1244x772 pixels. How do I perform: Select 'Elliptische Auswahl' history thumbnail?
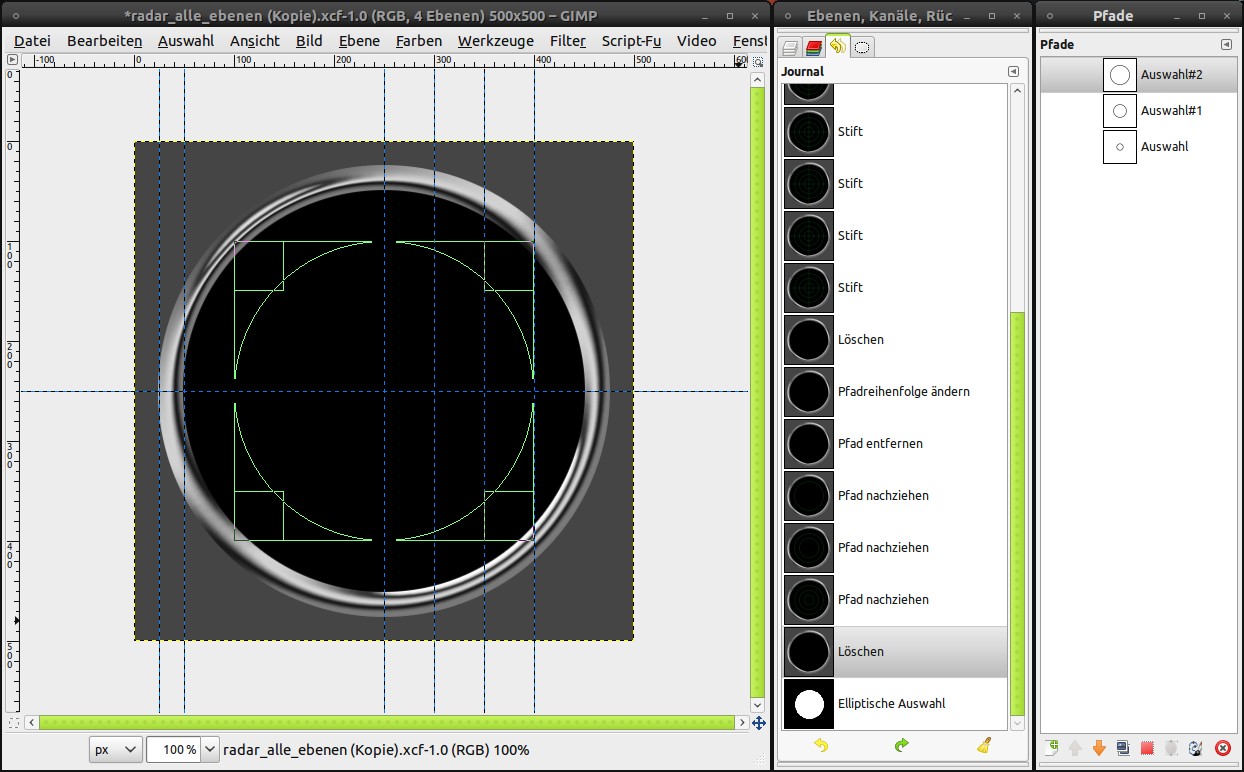809,704
